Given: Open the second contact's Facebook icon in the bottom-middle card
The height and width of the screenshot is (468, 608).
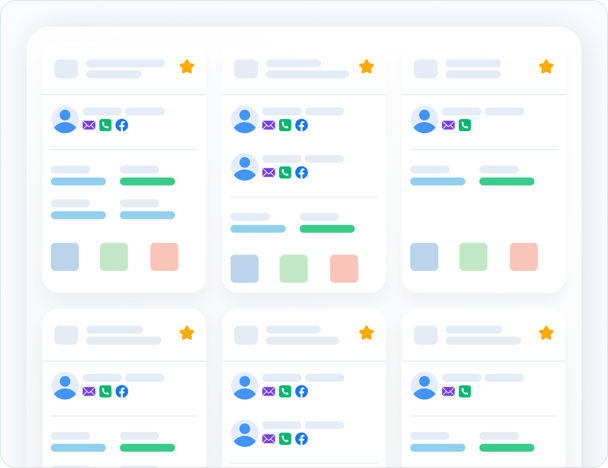Looking at the screenshot, I should pyautogui.click(x=301, y=438).
